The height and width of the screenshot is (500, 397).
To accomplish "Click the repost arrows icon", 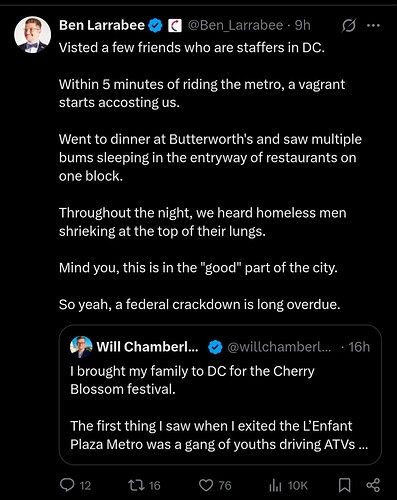I will tap(137, 485).
